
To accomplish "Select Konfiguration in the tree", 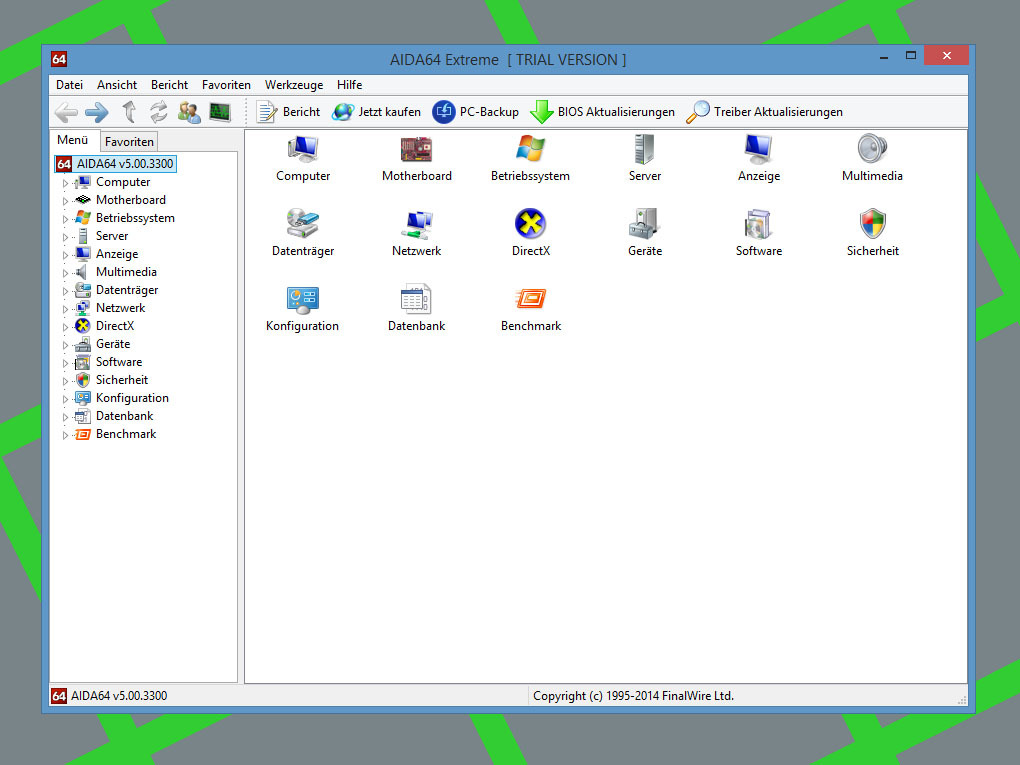I will 132,398.
